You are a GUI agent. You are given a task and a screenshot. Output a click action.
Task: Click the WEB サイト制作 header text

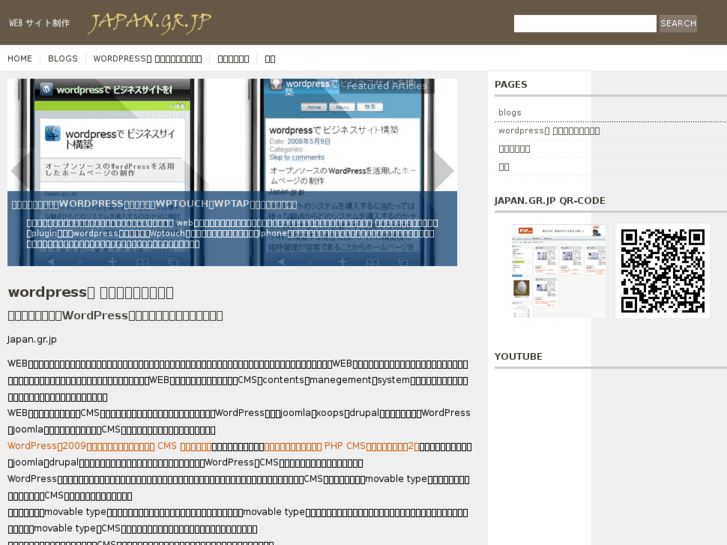coord(39,23)
